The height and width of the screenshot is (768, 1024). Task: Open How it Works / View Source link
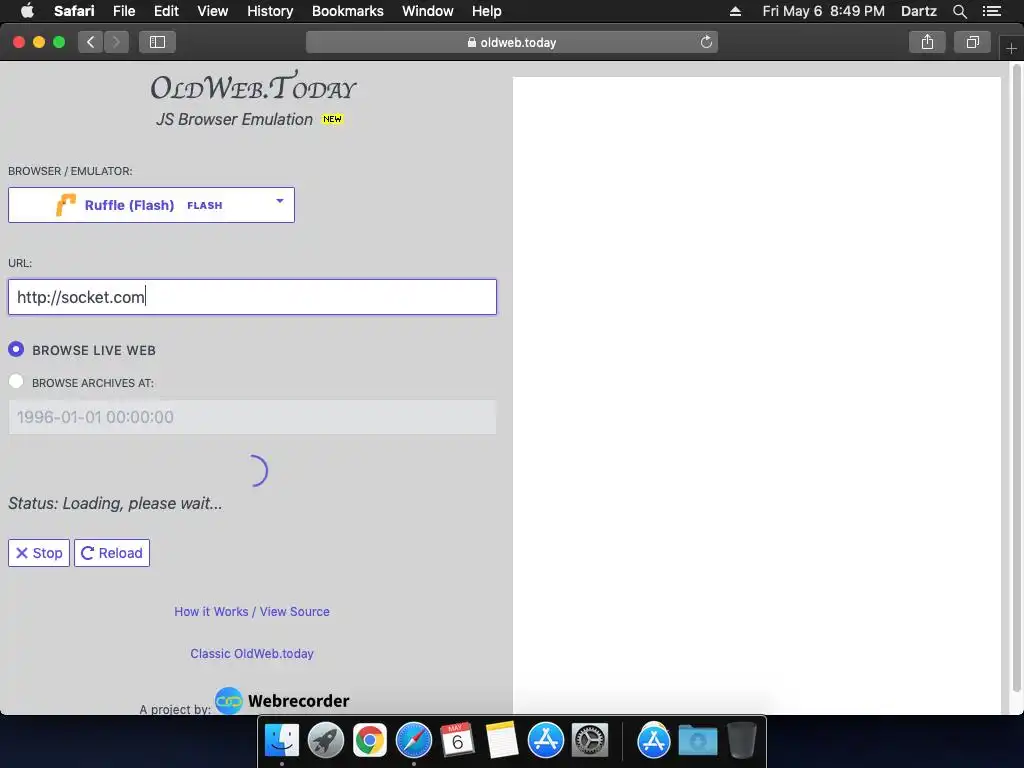pos(252,612)
